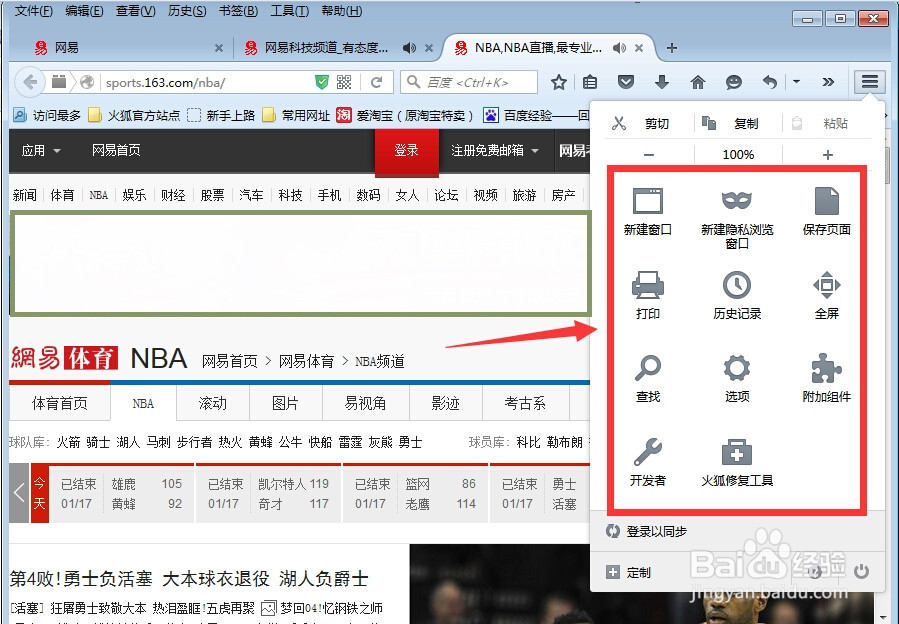
Task: Close the hamburger menu button
Action: pyautogui.click(x=870, y=82)
